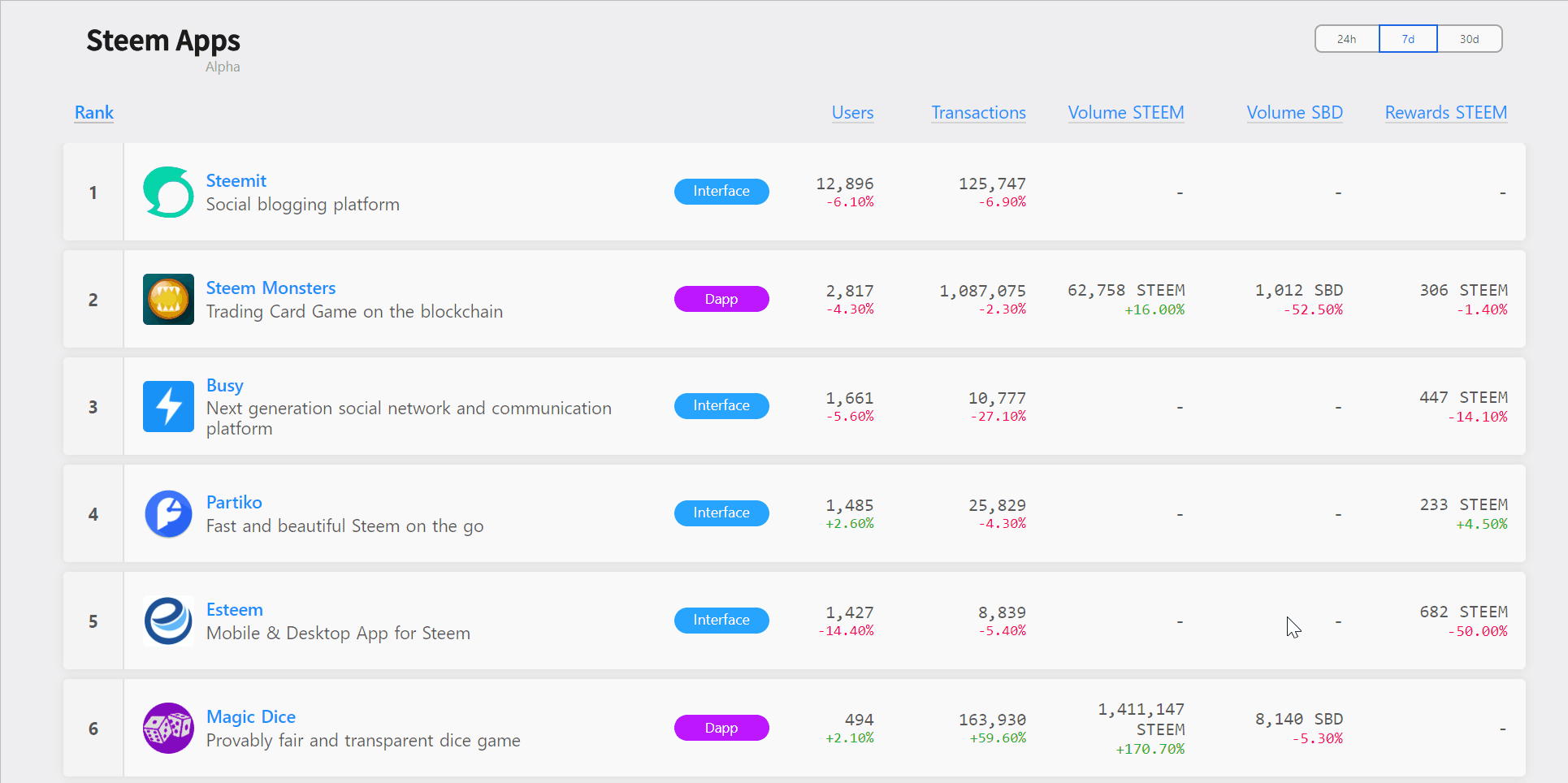The image size is (1568, 783).
Task: Click Busy users count 1,661
Action: (850, 399)
